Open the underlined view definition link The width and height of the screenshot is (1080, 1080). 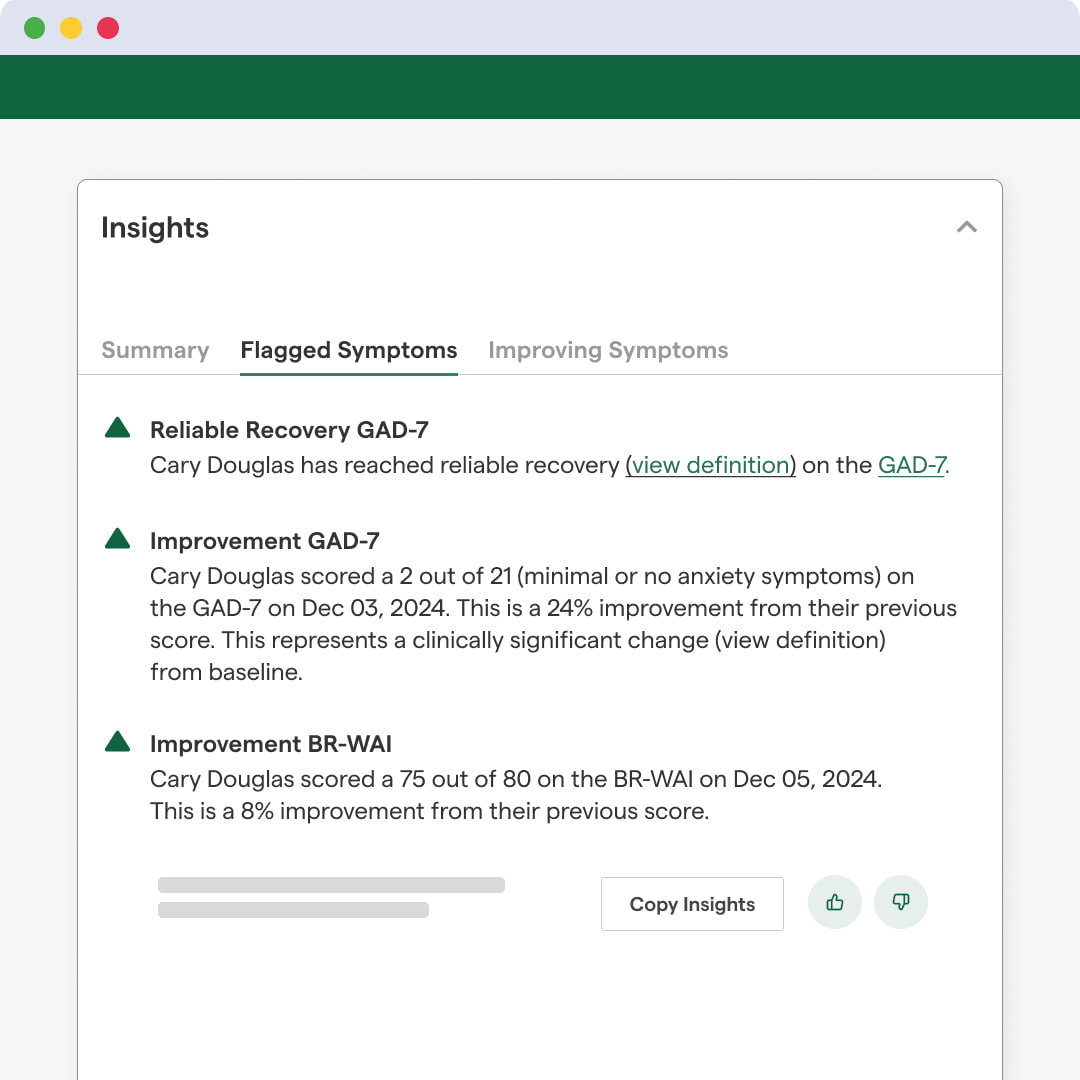[711, 465]
